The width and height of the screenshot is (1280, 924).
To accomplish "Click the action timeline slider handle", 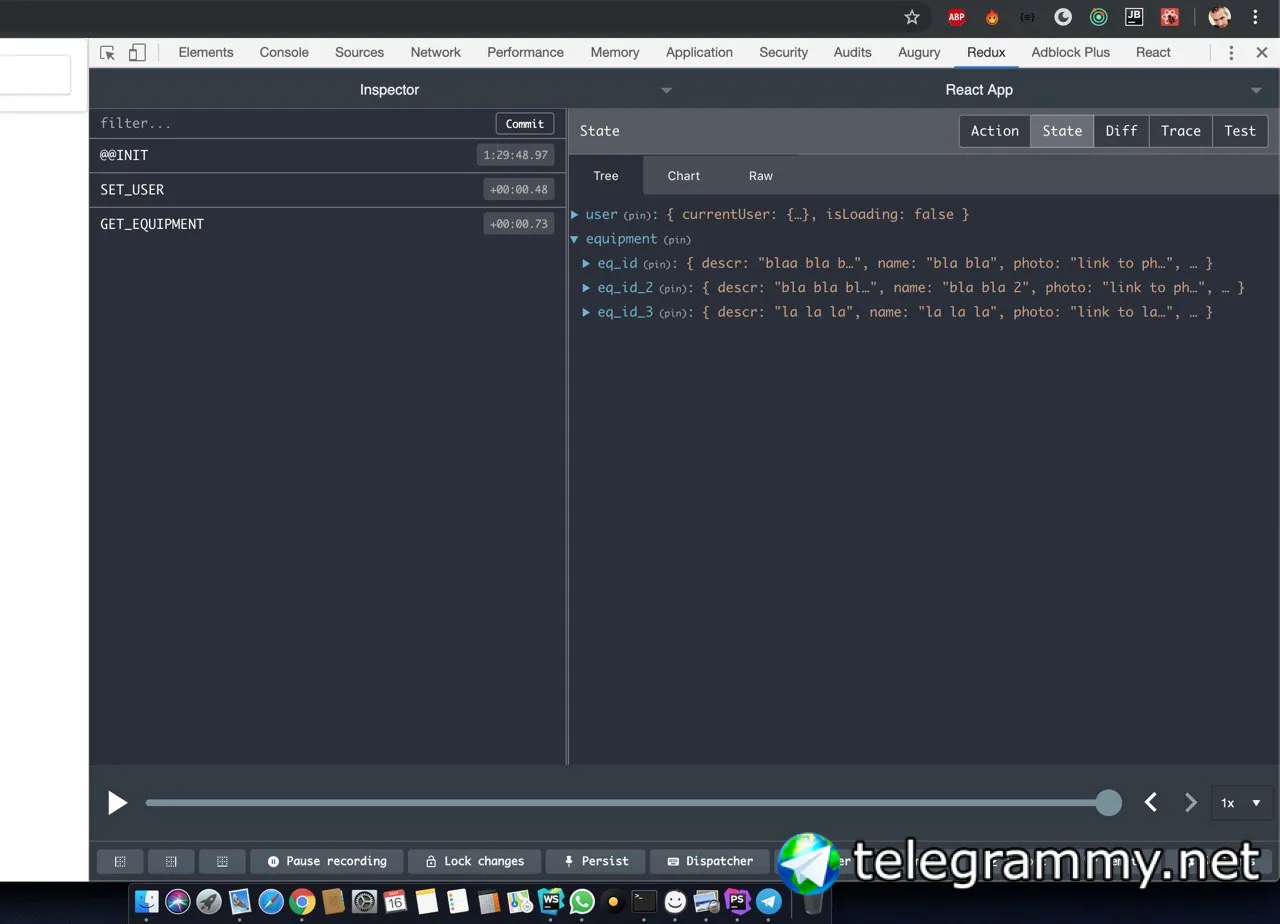I will pyautogui.click(x=1108, y=802).
